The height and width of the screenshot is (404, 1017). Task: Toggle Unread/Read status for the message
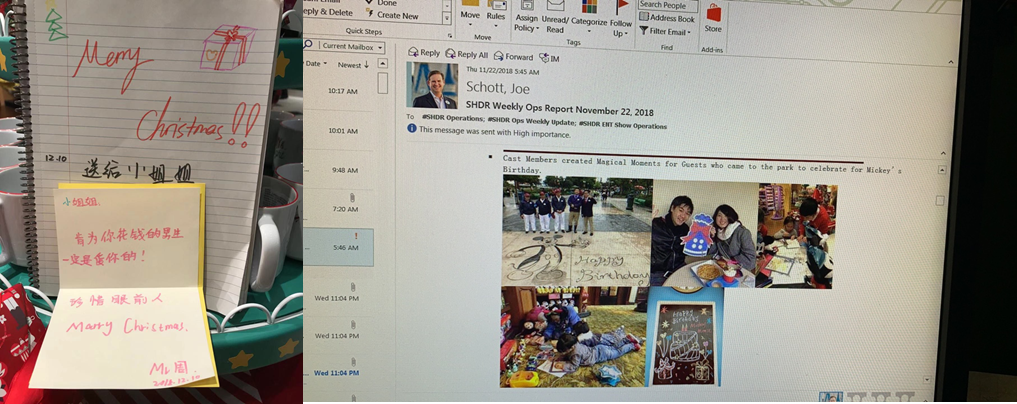point(555,20)
